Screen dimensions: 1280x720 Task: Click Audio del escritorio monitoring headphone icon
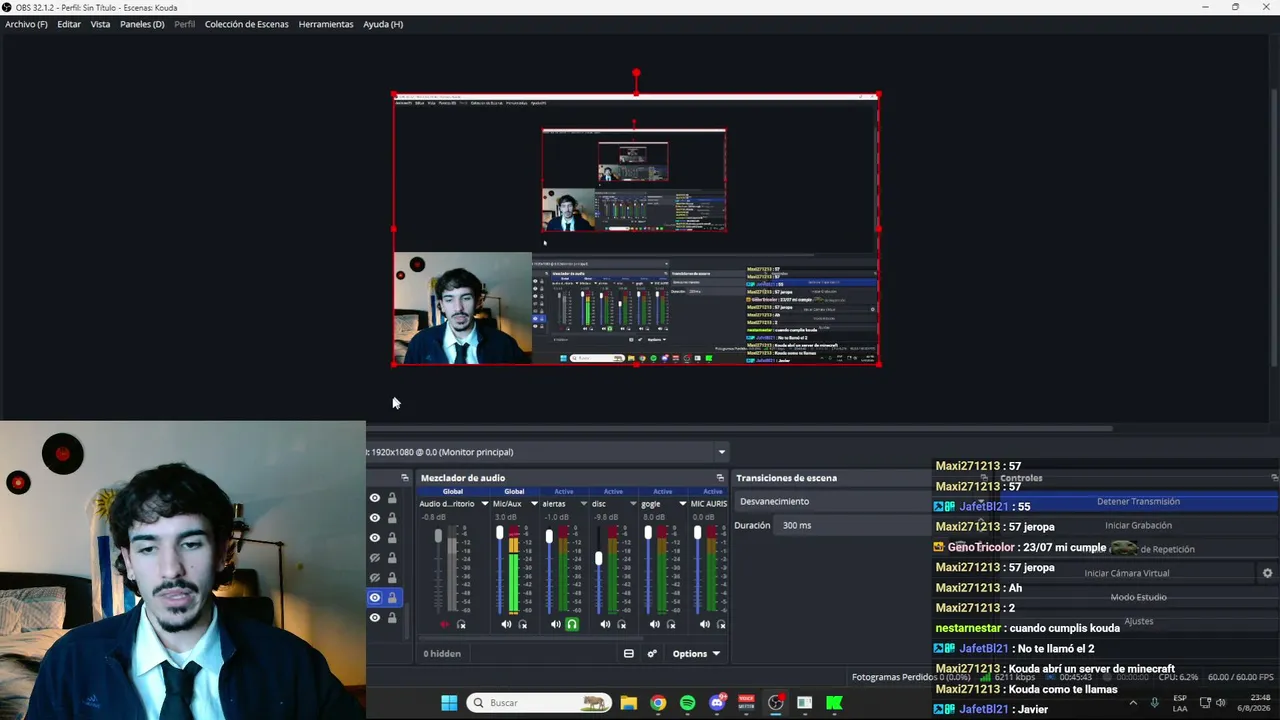tap(461, 624)
